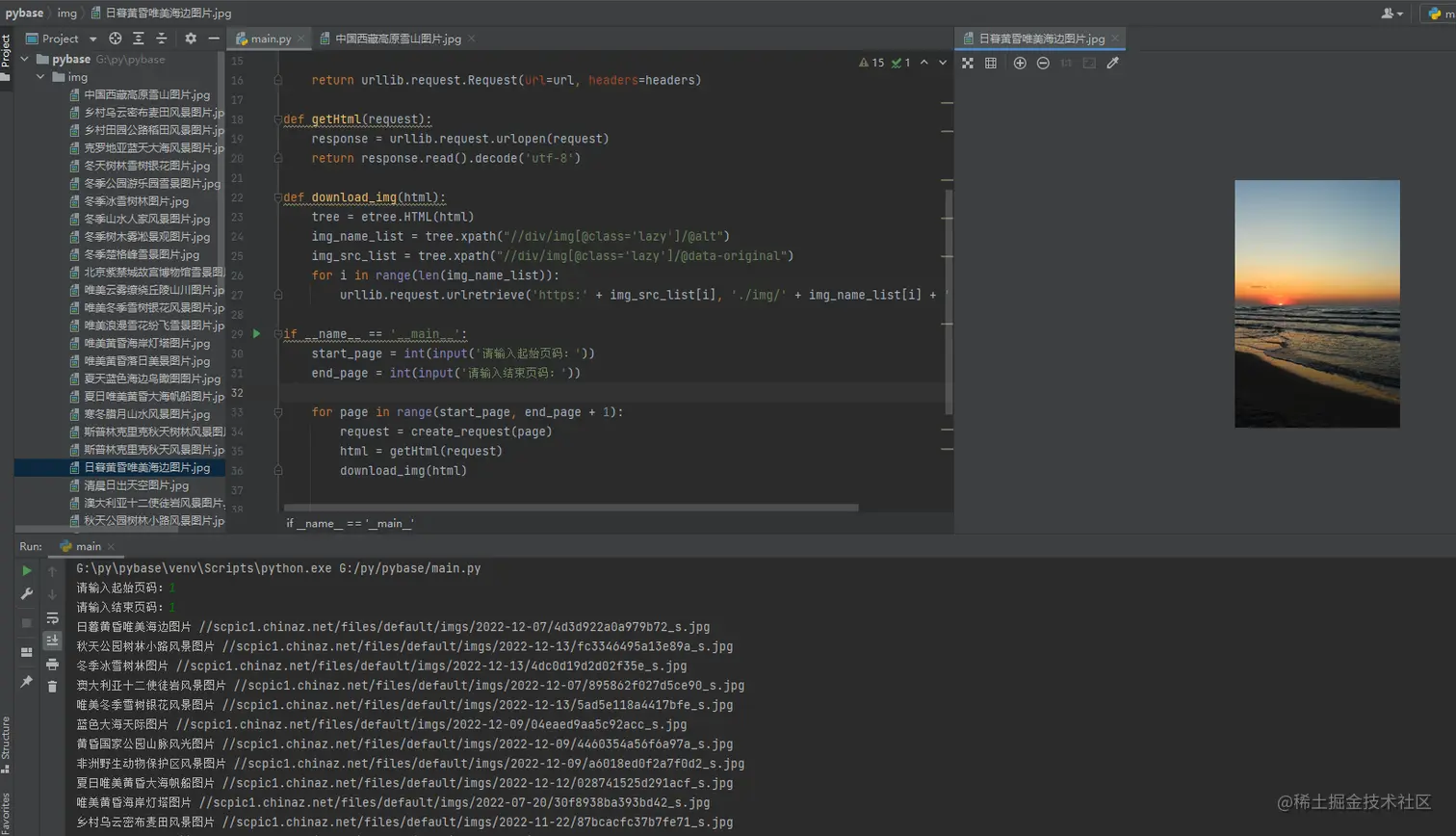Click Collapse All in Project panel header
1456x836 pixels.
162,39
